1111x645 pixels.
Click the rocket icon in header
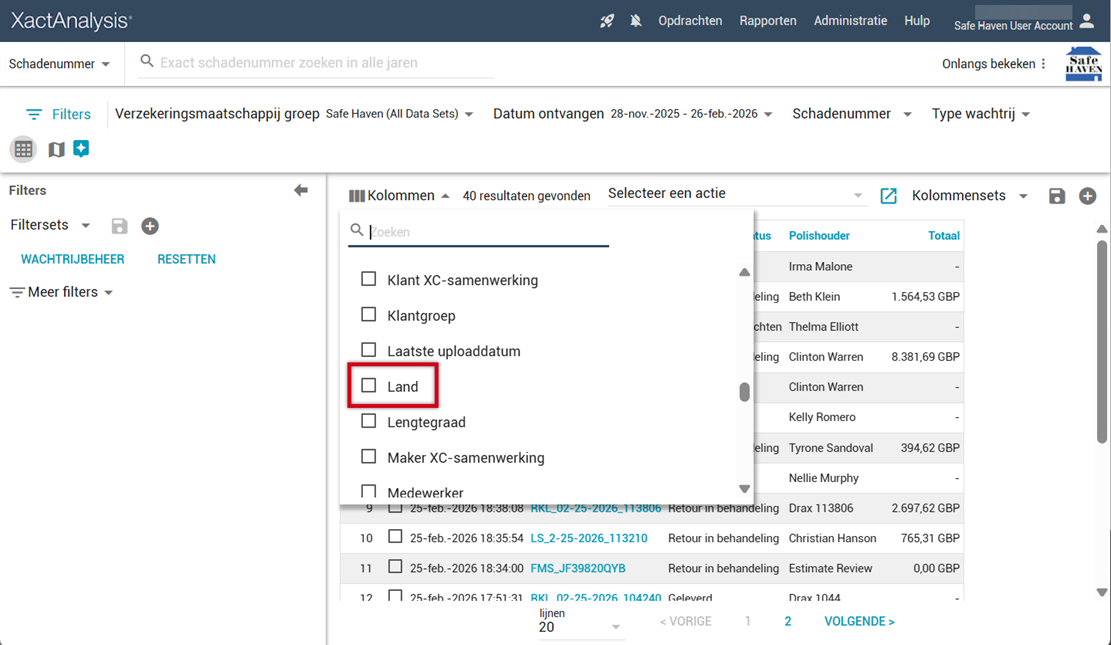coord(607,21)
